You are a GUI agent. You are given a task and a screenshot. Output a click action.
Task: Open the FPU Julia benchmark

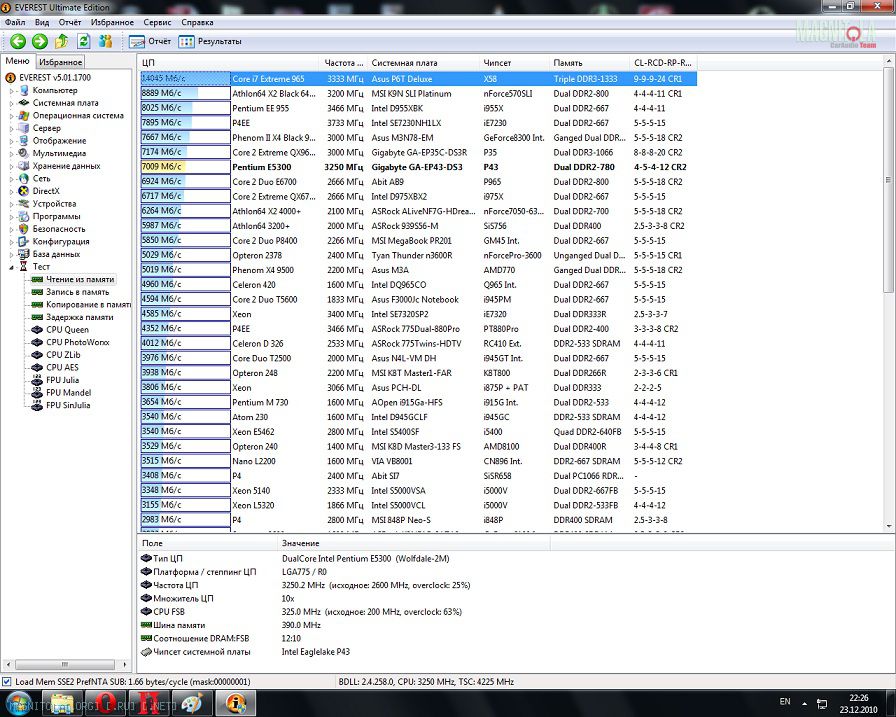pyautogui.click(x=55, y=380)
